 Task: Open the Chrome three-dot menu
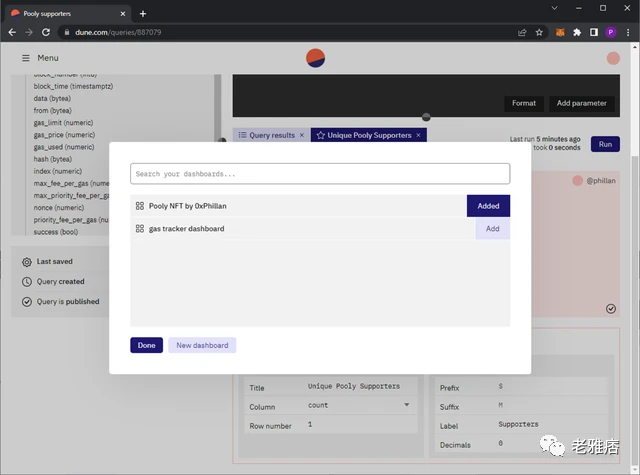click(x=628, y=32)
